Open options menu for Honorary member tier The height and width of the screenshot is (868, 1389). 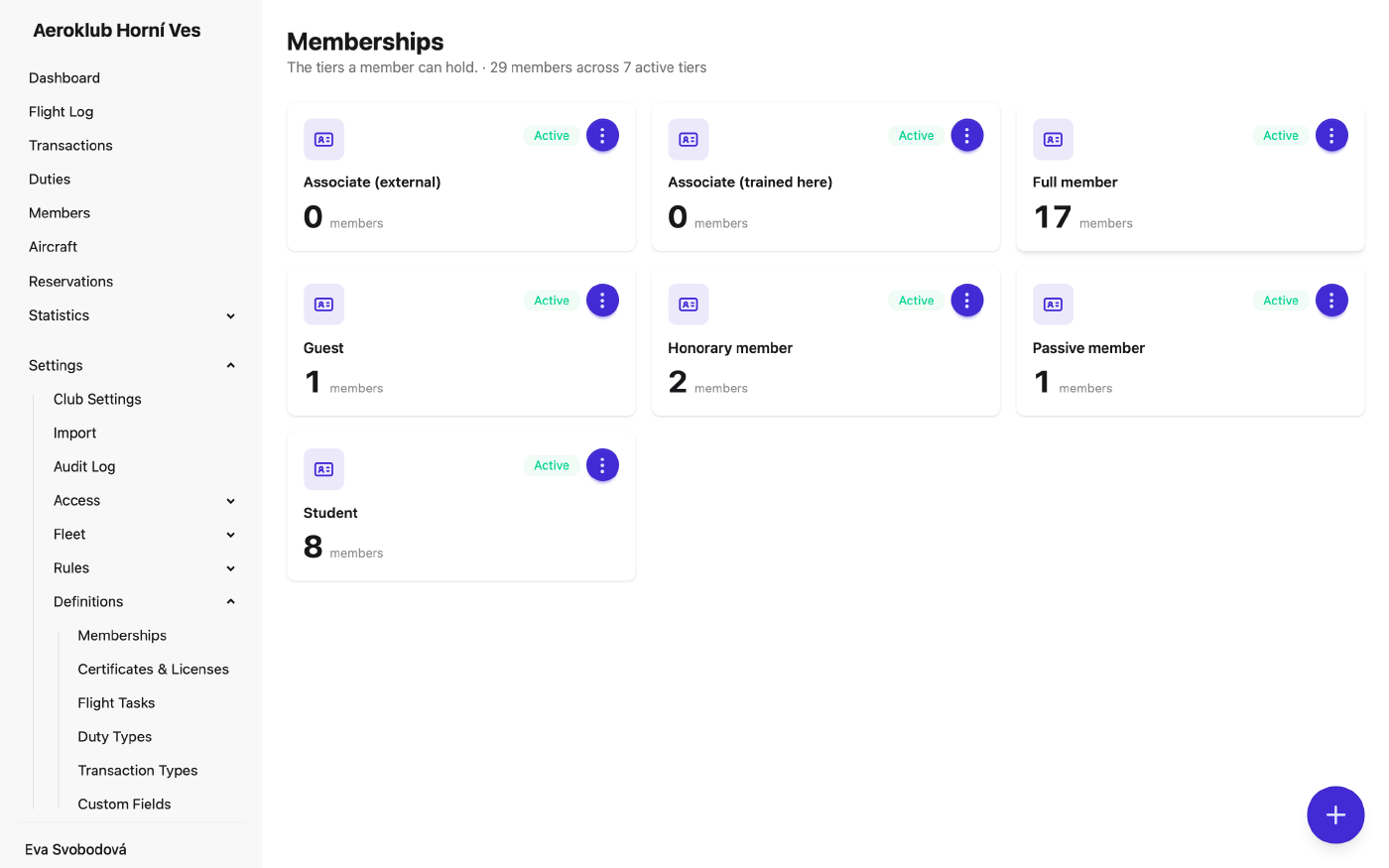[967, 300]
